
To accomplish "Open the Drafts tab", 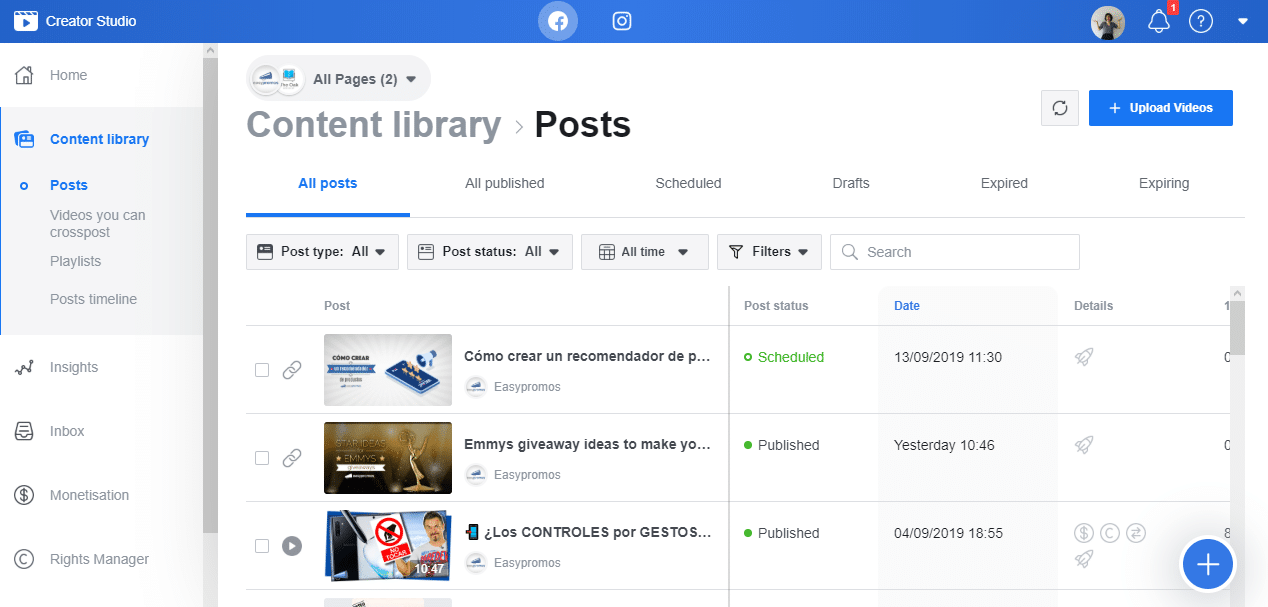I will pyautogui.click(x=851, y=183).
